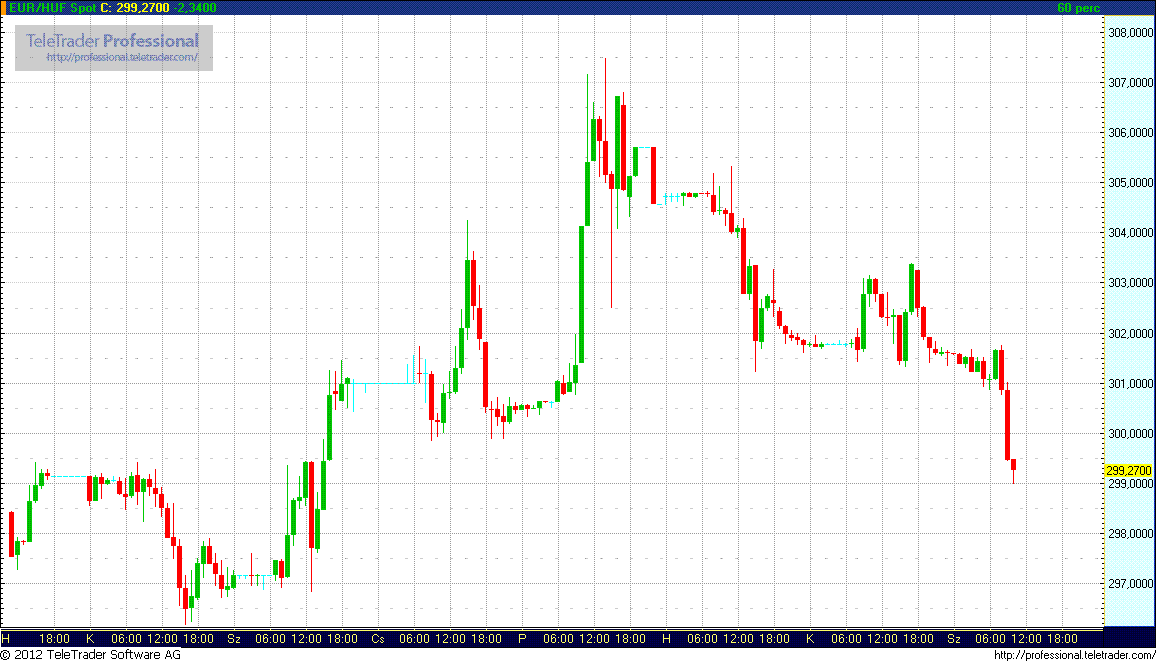Click the 307,0000 price axis label

pos(1131,83)
